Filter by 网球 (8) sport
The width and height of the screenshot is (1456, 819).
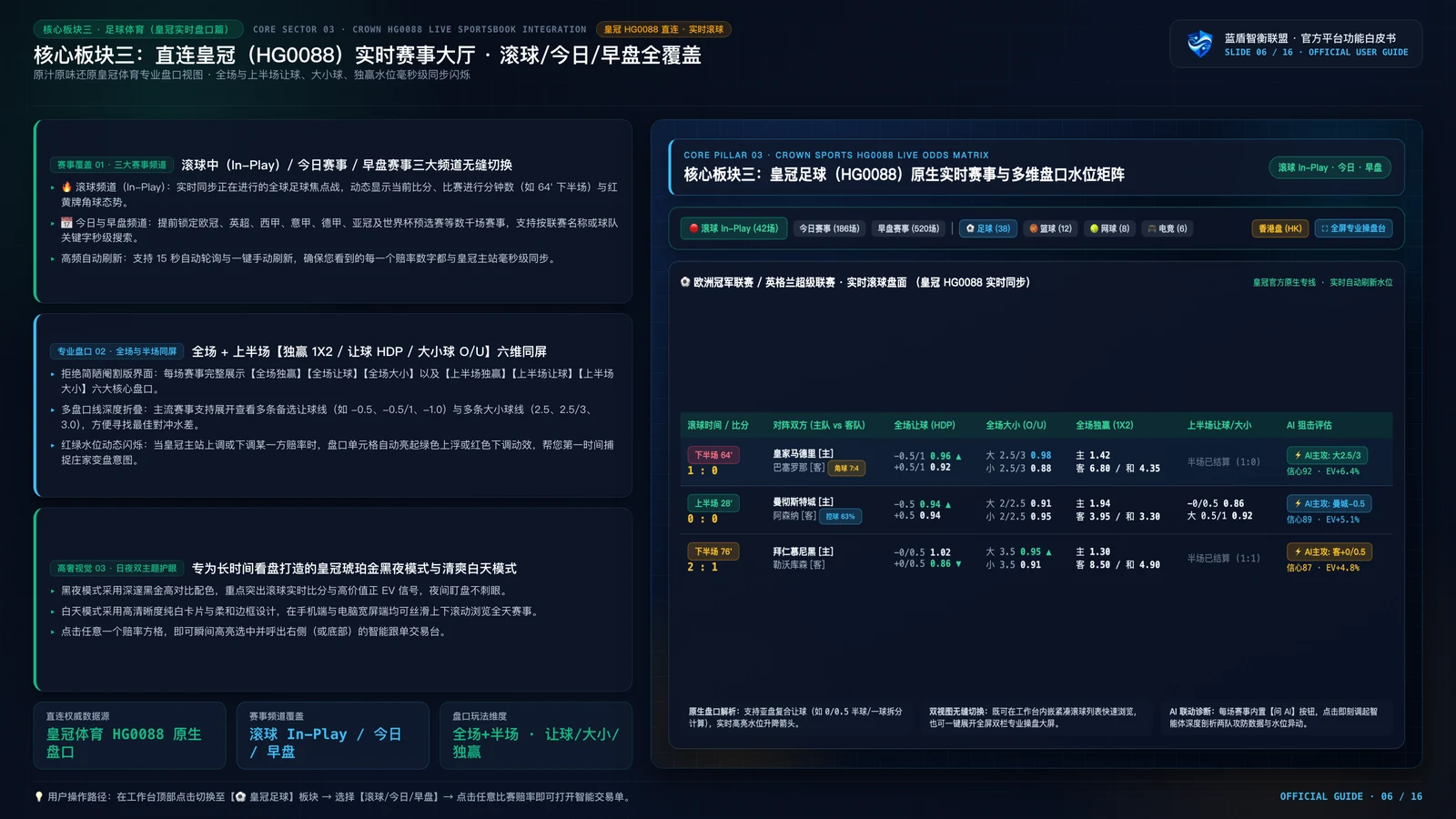pyautogui.click(x=1109, y=228)
